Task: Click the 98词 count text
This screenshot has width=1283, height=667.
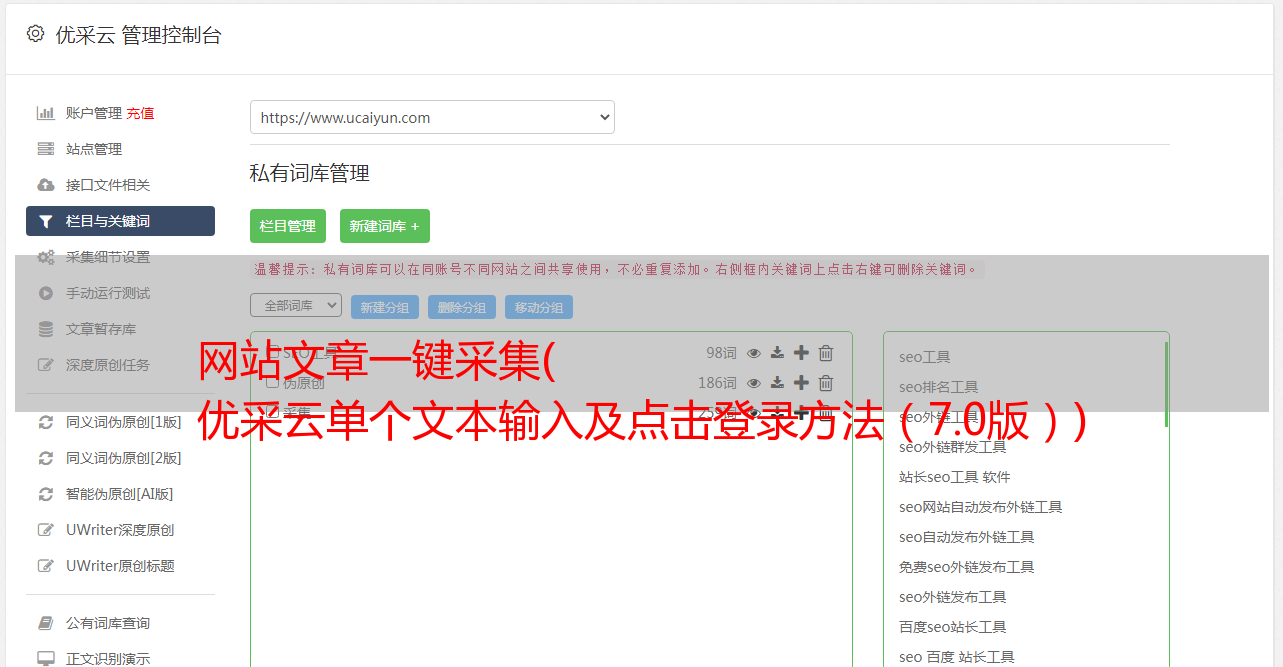Action: pyautogui.click(x=721, y=353)
